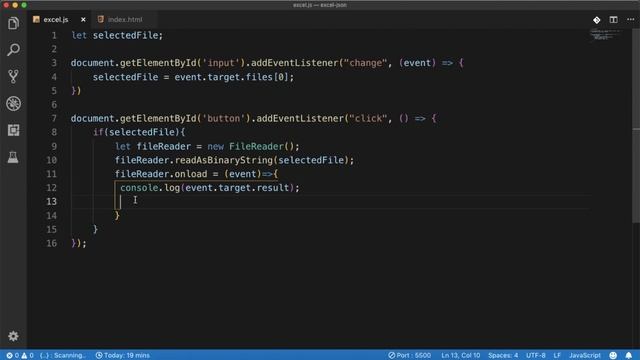
Task: Open the notifications bell
Action: pyautogui.click(x=629, y=356)
